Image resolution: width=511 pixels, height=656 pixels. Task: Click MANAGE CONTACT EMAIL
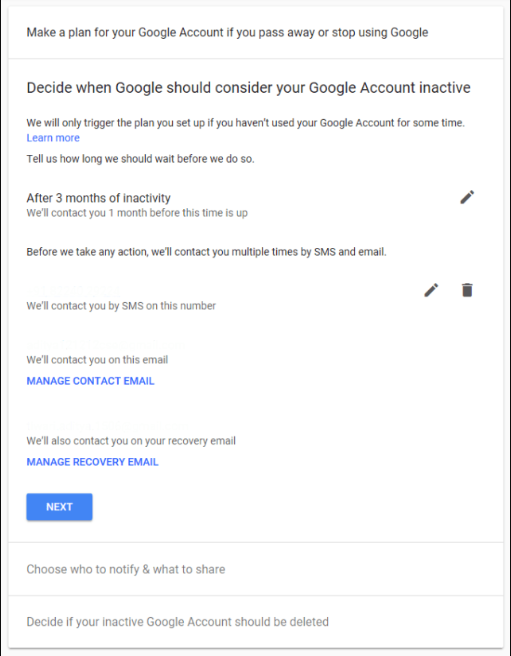[90, 381]
